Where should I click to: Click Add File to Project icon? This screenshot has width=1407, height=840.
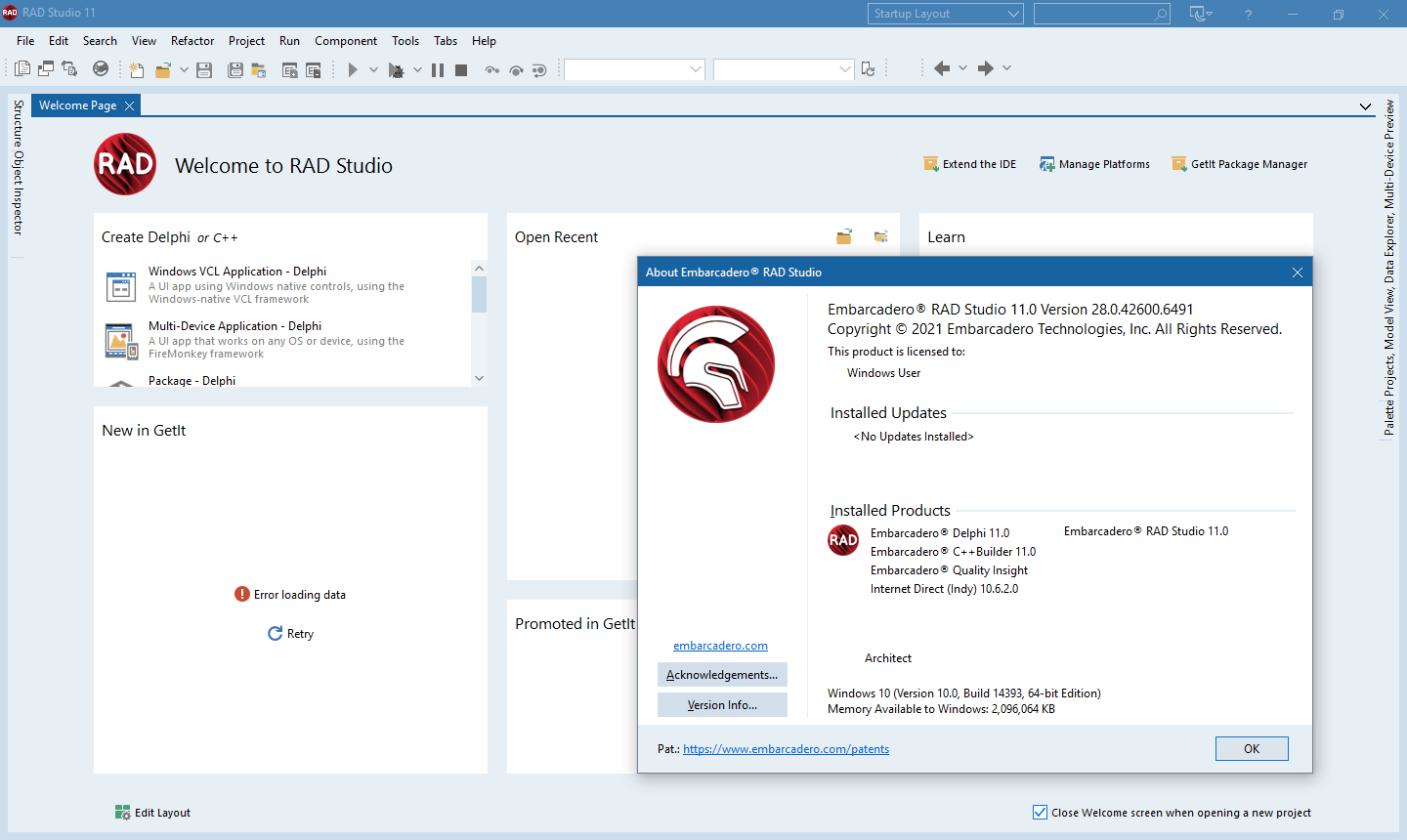[x=290, y=69]
